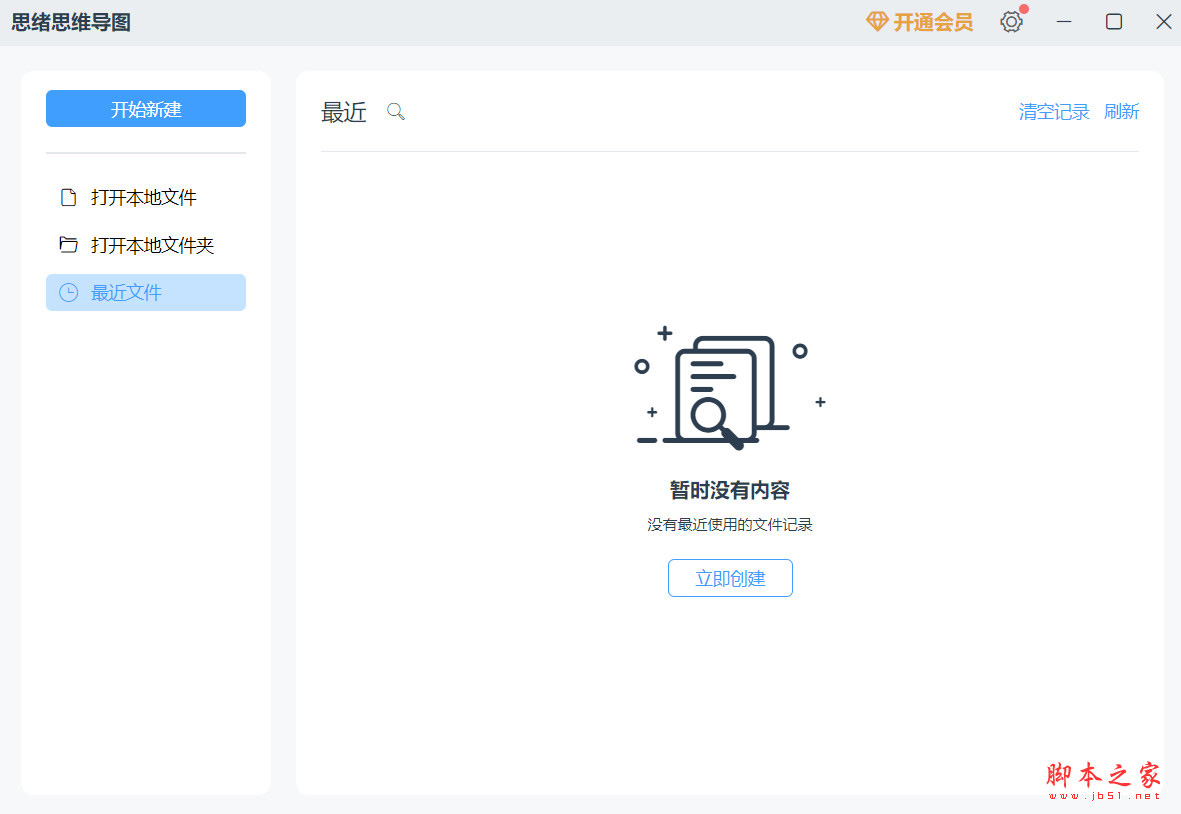The height and width of the screenshot is (814, 1181).
Task: Click the settings gear with red notification dot
Action: tap(1011, 20)
